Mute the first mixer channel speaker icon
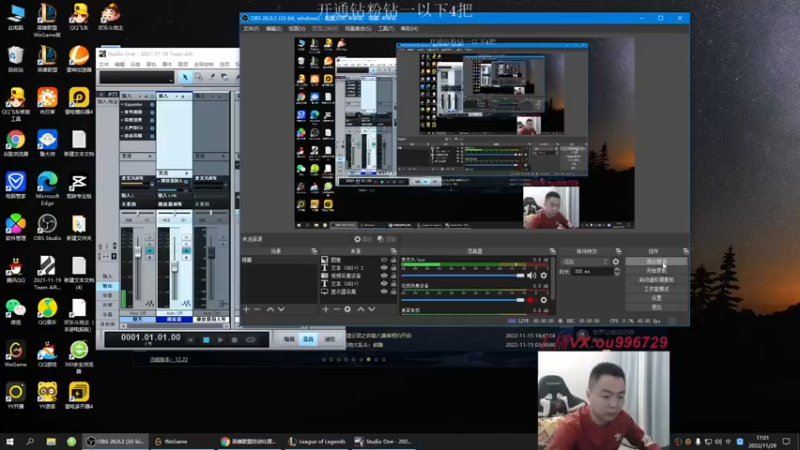The height and width of the screenshot is (450, 800). [x=532, y=276]
